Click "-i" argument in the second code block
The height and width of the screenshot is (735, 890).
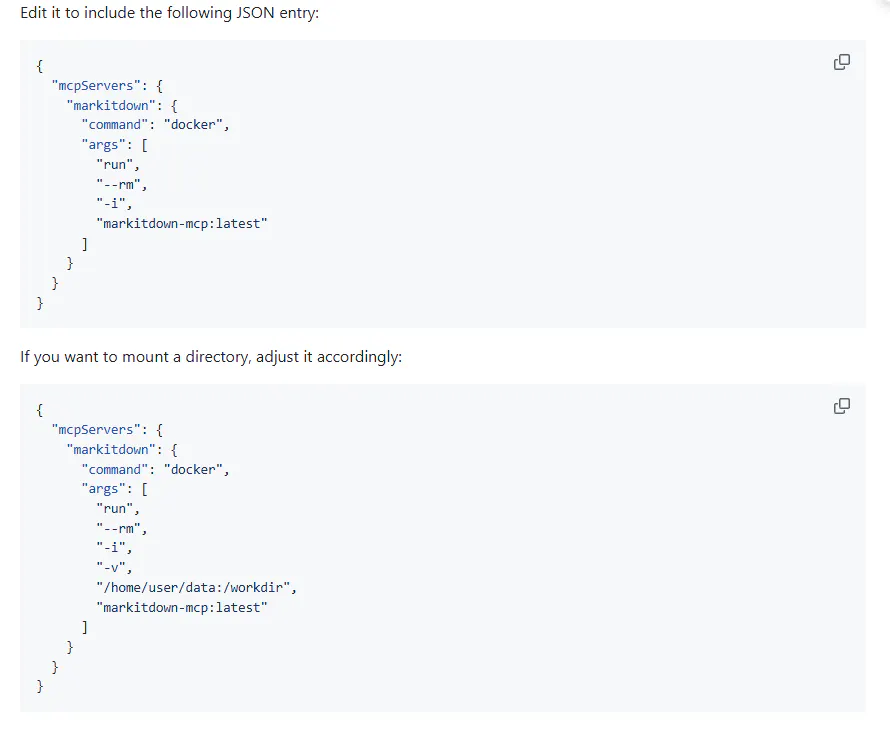tap(111, 548)
